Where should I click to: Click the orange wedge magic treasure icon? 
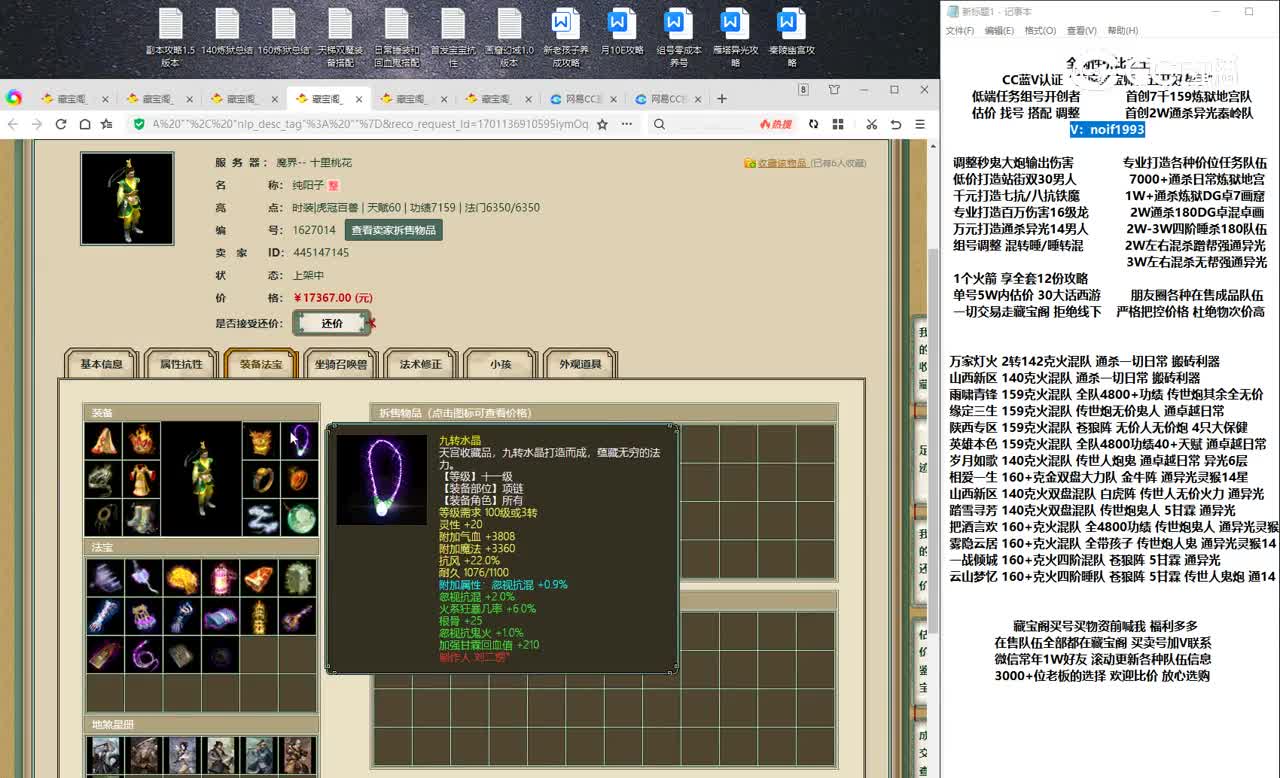point(258,577)
